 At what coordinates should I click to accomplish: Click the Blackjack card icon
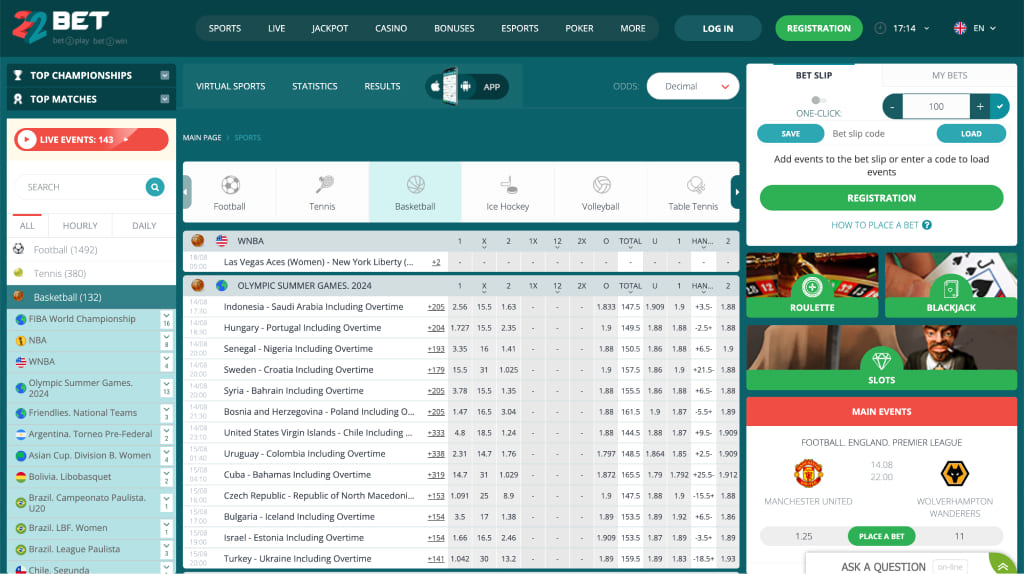click(951, 287)
